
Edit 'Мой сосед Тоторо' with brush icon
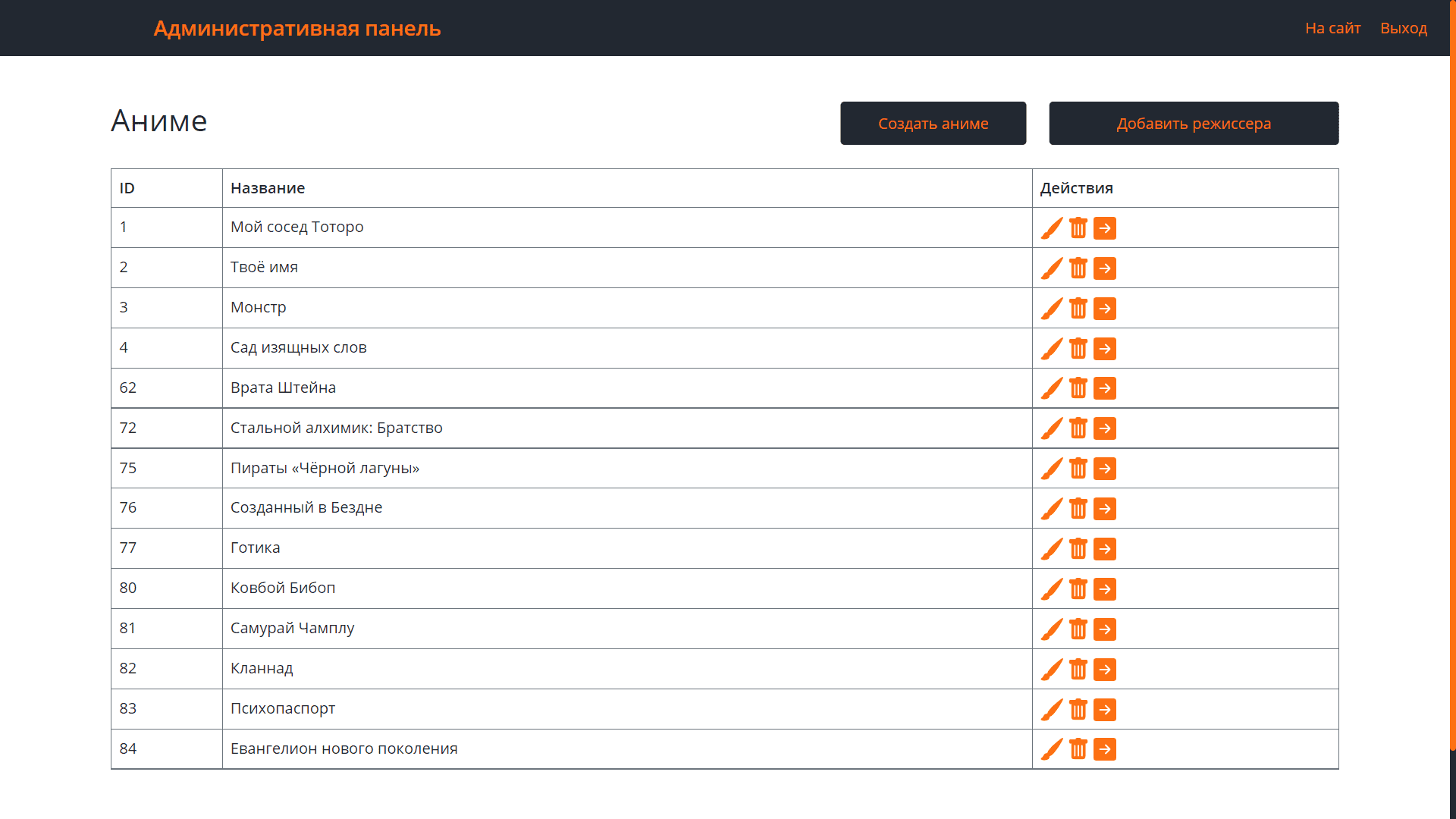[1052, 228]
